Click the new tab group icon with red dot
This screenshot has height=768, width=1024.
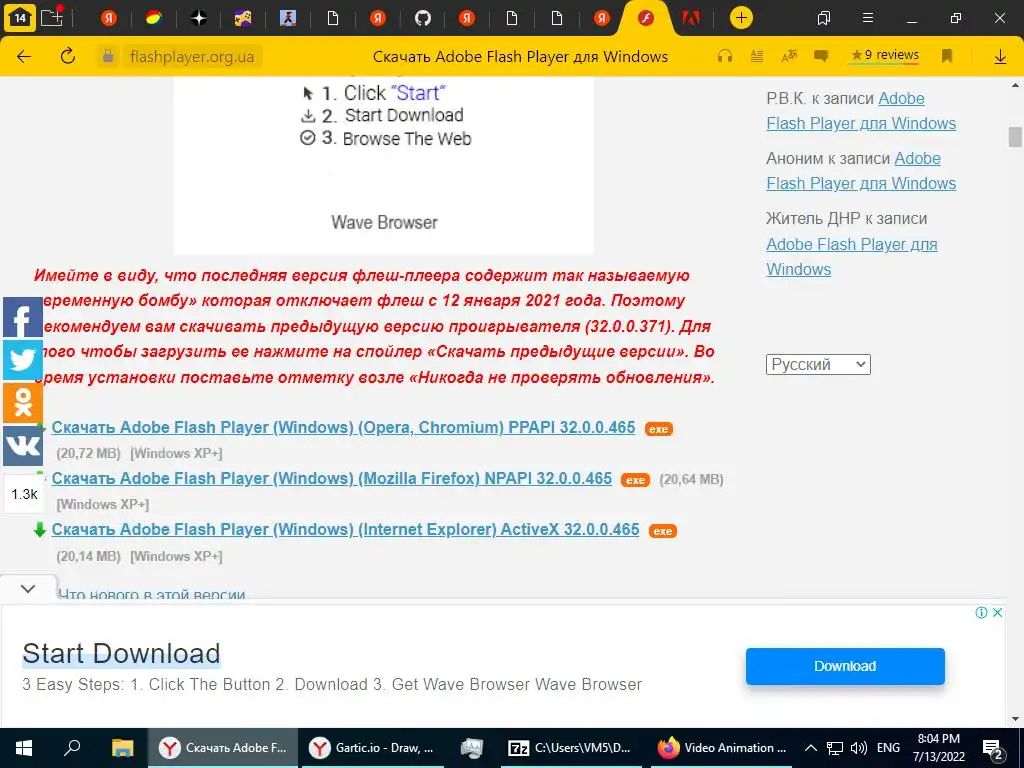coord(52,16)
